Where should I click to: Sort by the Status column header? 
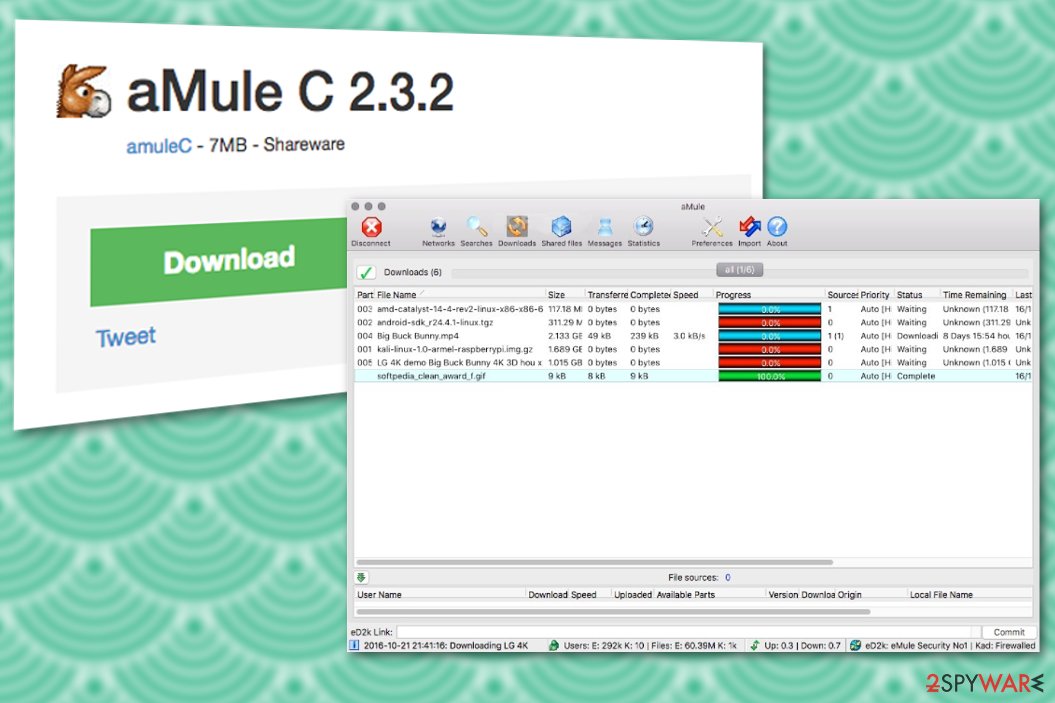coord(916,295)
